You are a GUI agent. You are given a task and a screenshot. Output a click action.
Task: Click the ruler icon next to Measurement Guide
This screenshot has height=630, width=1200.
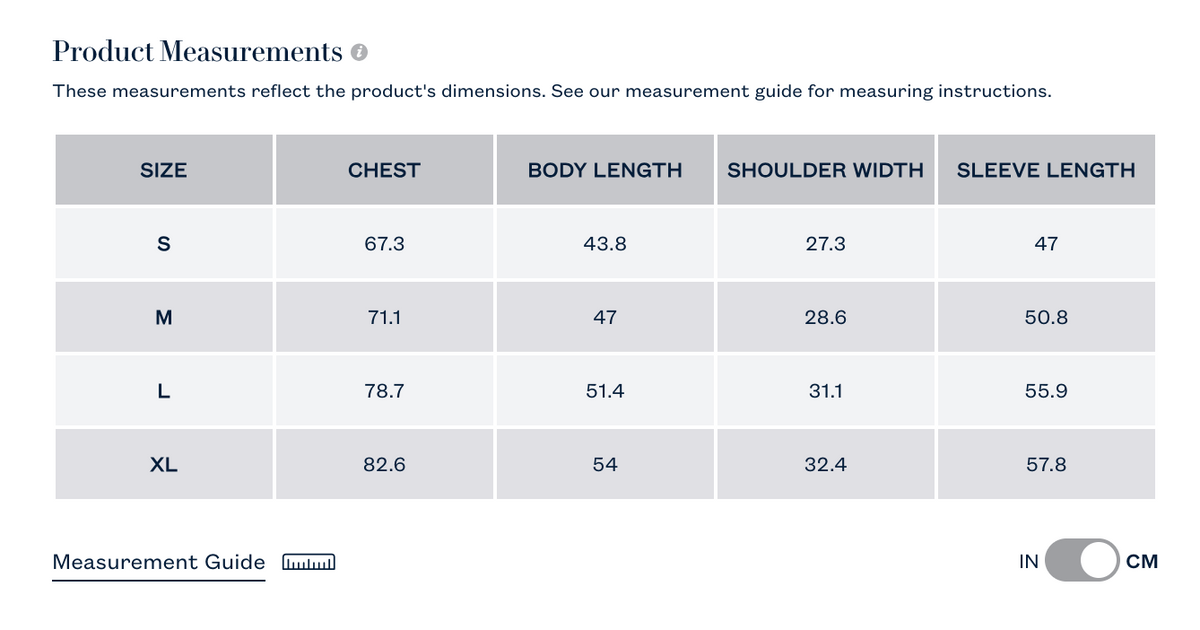(x=309, y=563)
